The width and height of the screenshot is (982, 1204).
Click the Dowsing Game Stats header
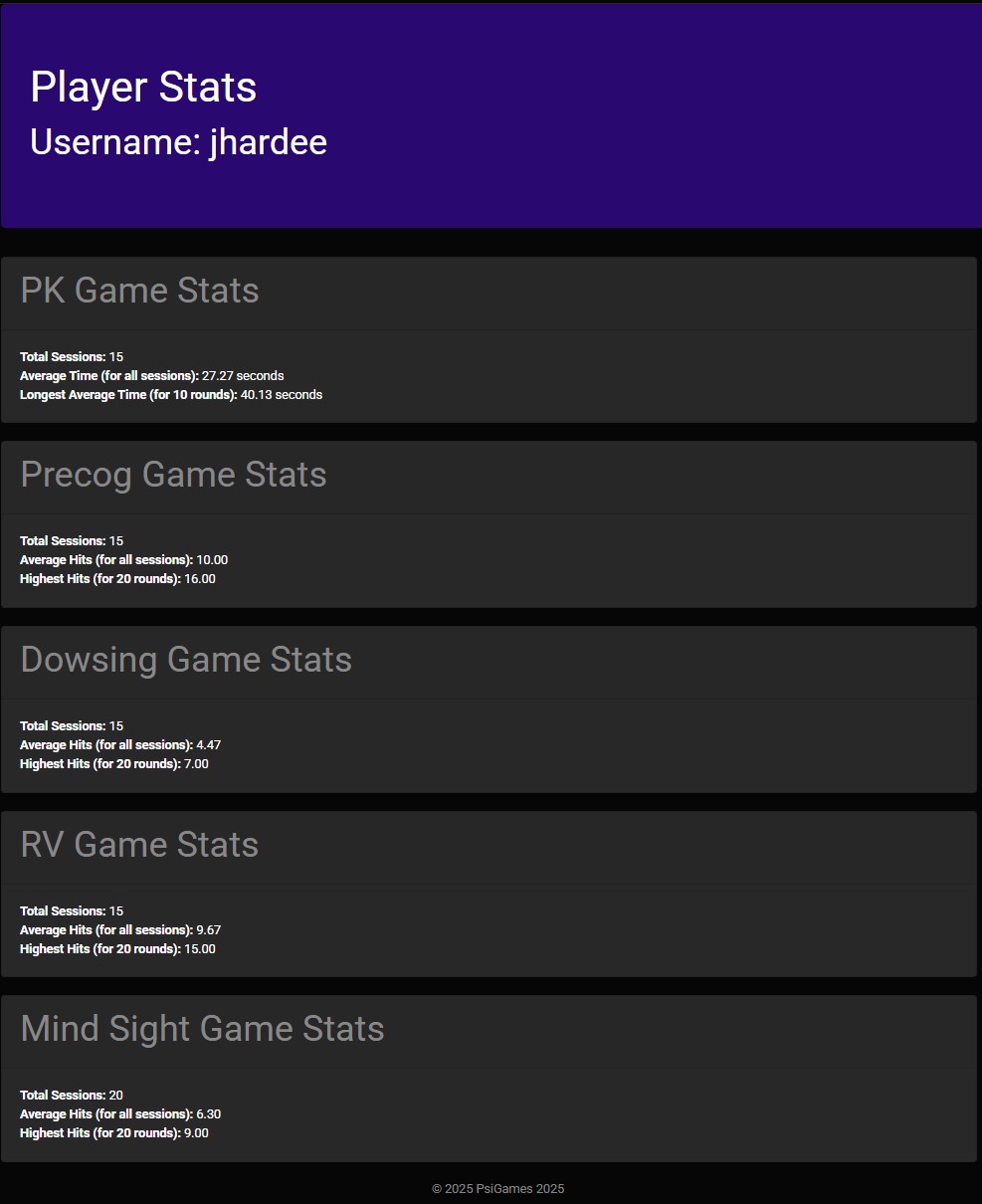tap(186, 660)
